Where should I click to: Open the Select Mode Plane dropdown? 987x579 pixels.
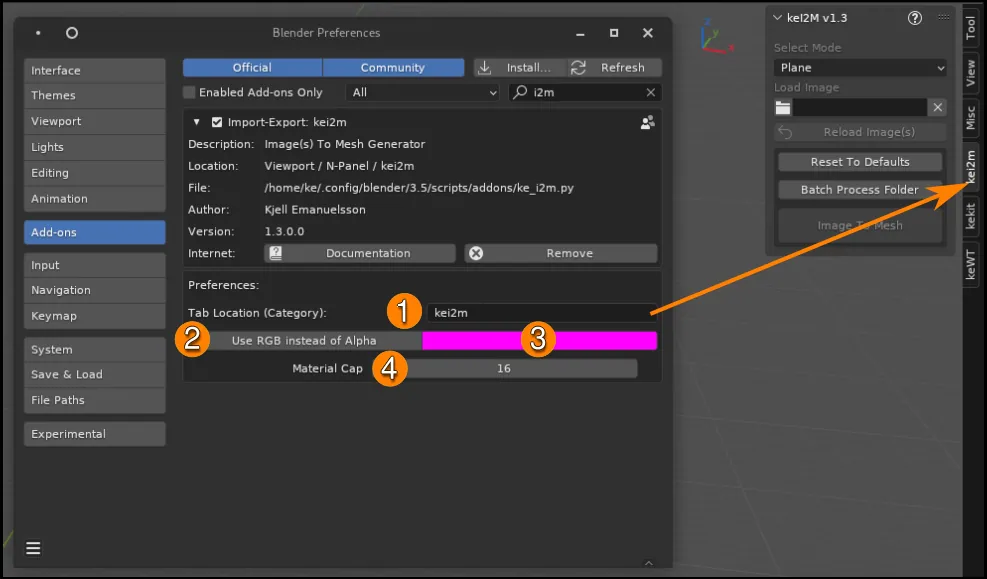click(x=860, y=68)
